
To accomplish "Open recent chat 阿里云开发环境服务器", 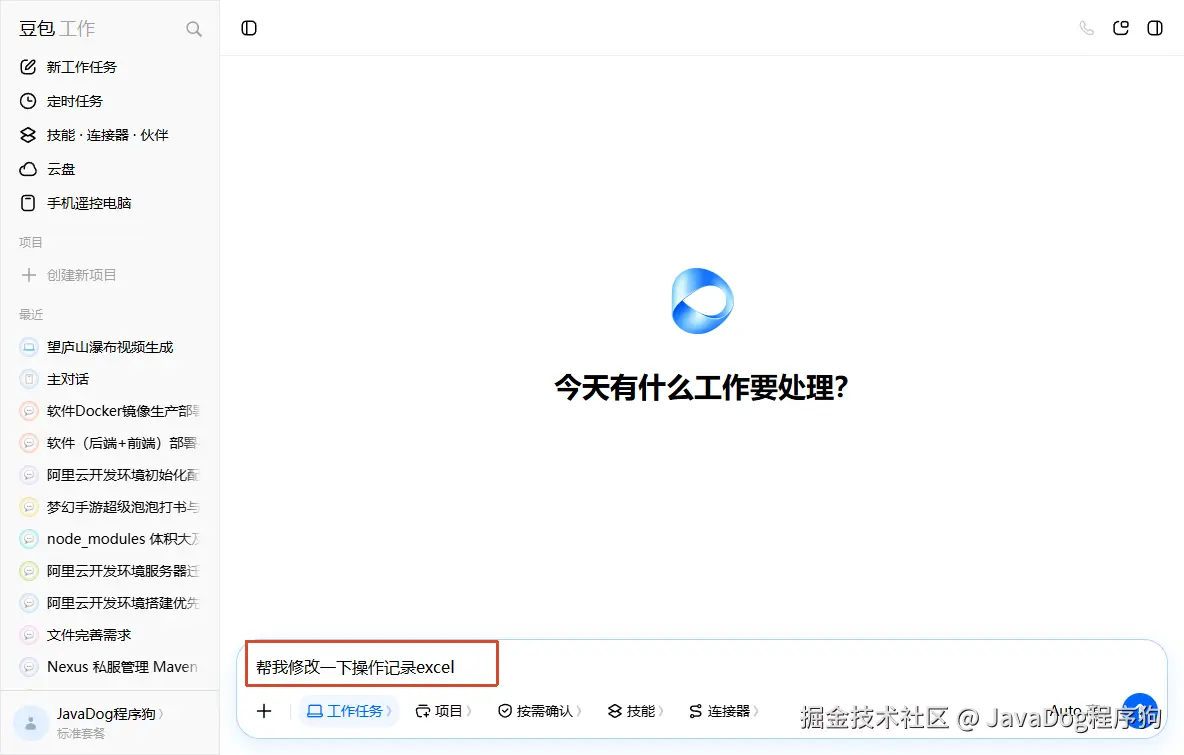I will click(109, 571).
